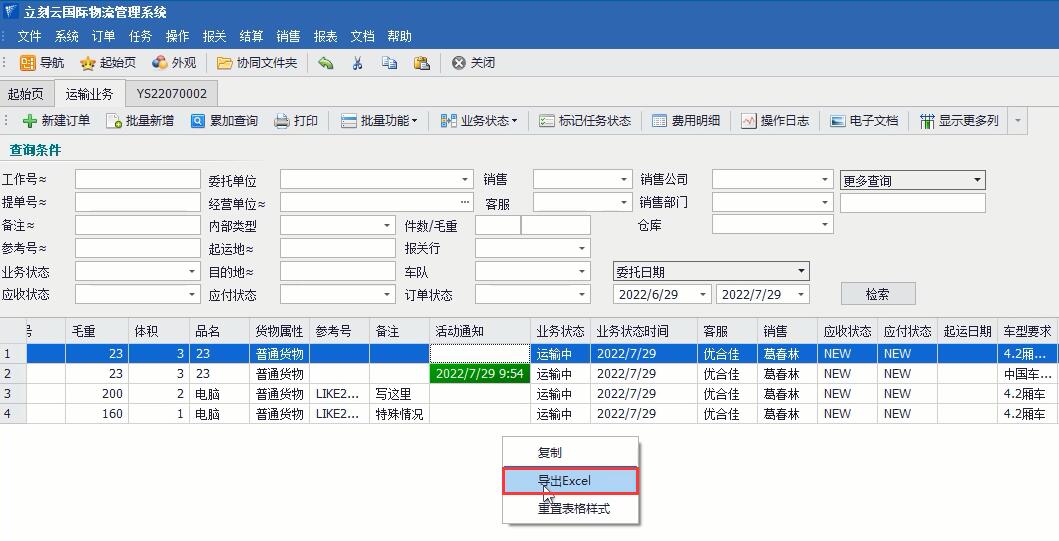Switch to the YS22070002 tab
The width and height of the screenshot is (1059, 541).
[x=172, y=94]
